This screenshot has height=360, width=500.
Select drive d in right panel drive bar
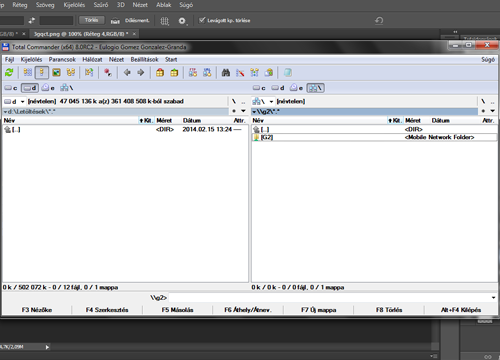278,88
